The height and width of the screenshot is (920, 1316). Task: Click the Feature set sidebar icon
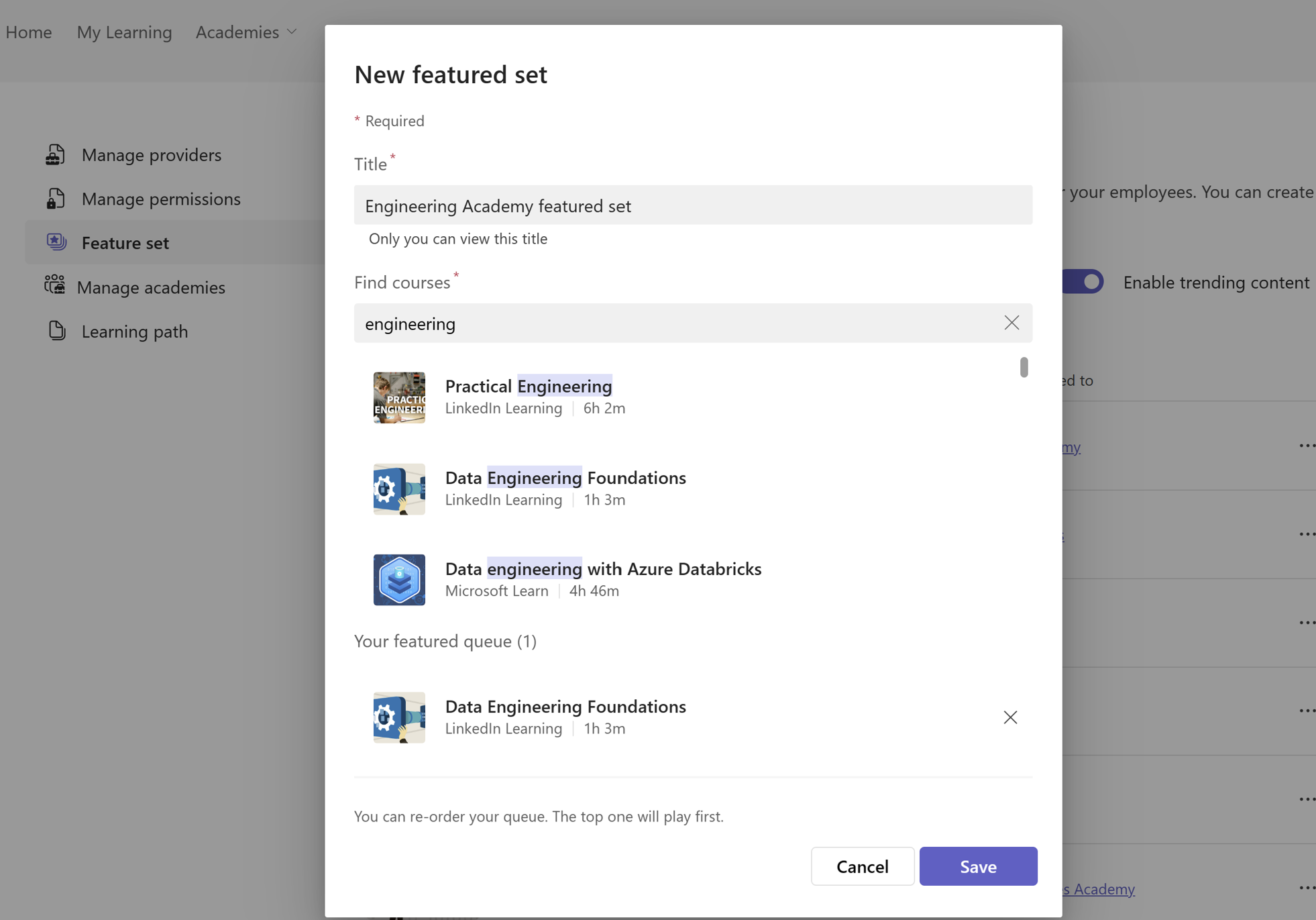click(x=55, y=242)
